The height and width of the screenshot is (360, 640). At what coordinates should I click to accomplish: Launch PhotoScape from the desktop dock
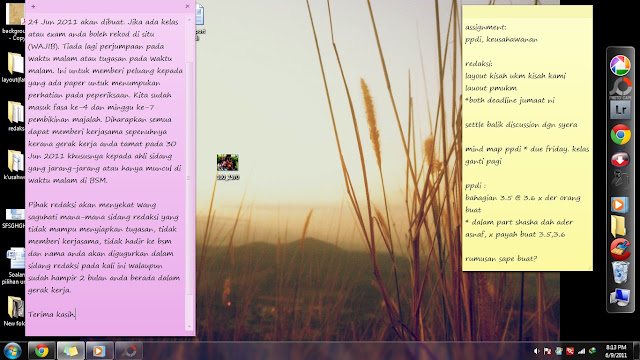[620, 87]
